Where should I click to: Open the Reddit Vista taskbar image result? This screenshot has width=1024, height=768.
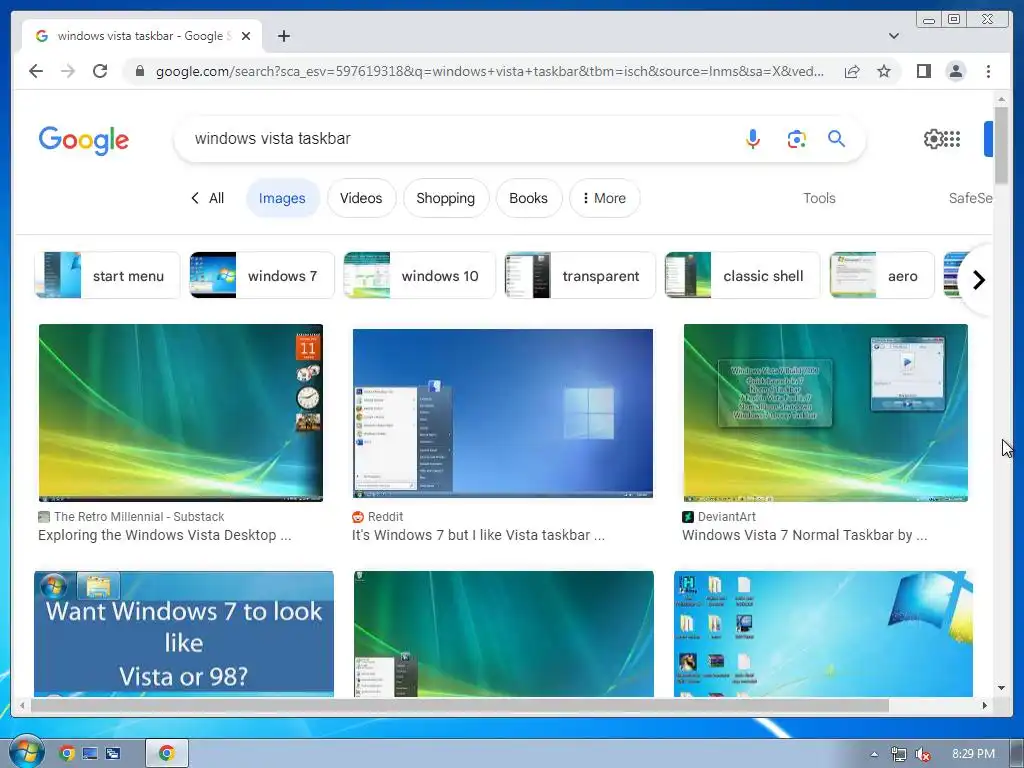502,413
